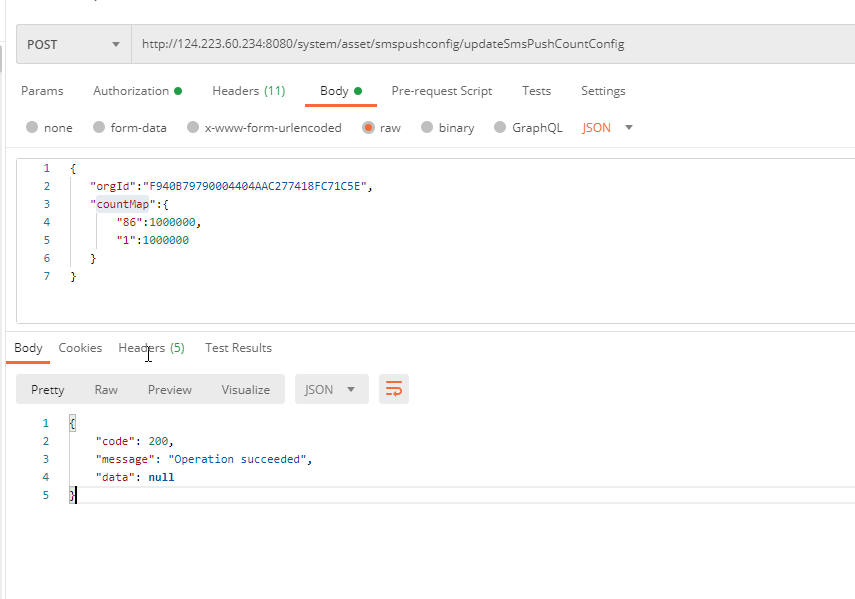Open the response JSON format dropdown
Viewport: 855px width, 599px height.
[330, 389]
